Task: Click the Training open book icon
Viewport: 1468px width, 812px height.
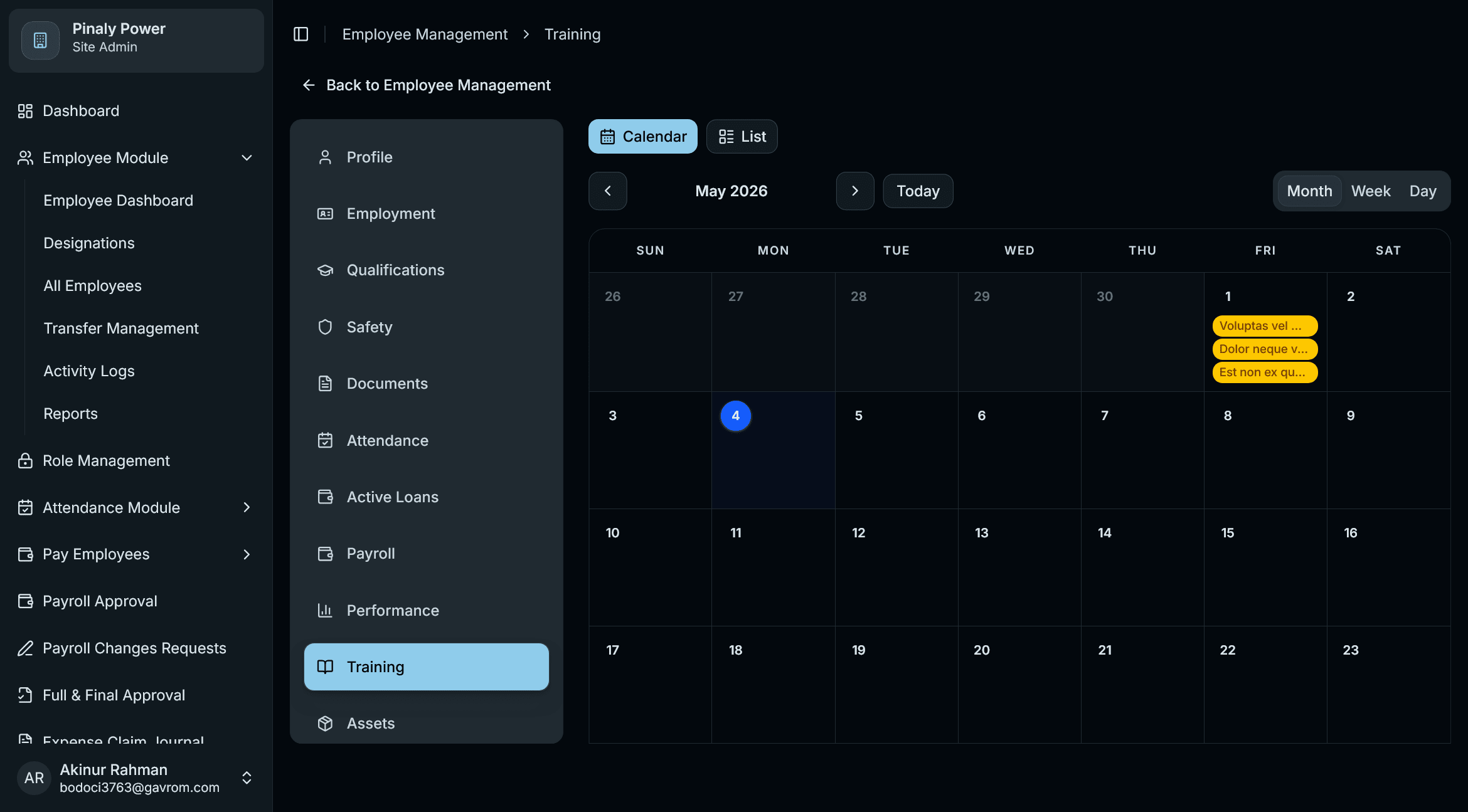Action: coord(325,667)
